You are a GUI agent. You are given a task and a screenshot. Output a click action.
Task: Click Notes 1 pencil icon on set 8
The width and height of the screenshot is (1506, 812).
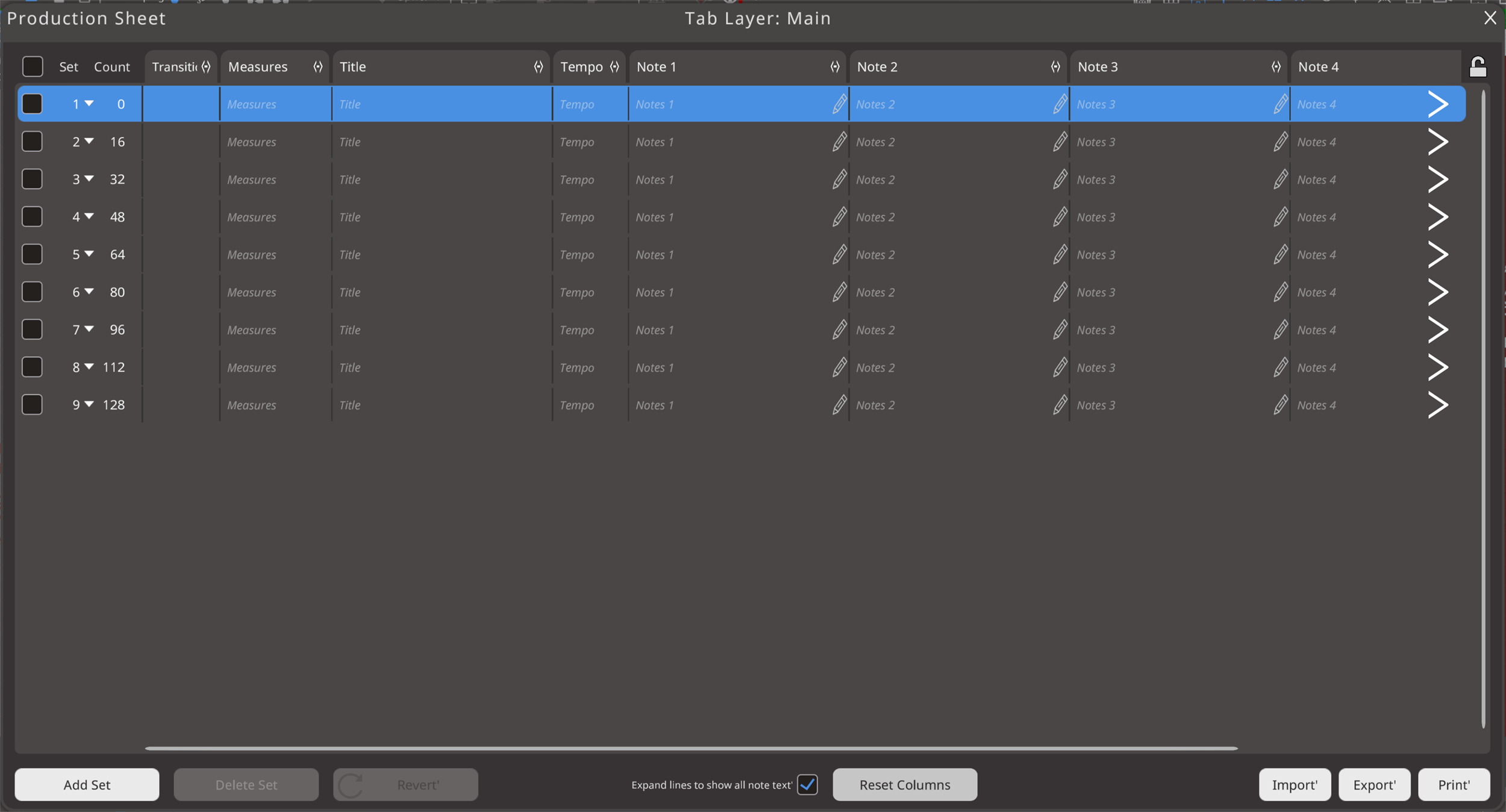pyautogui.click(x=839, y=367)
